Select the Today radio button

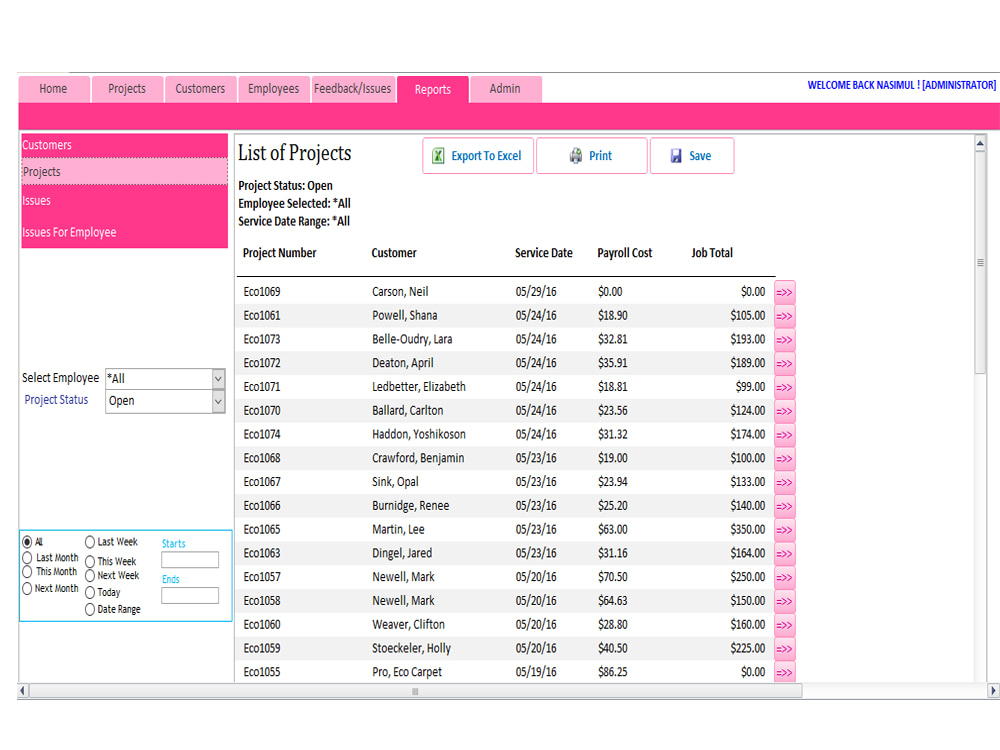pyautogui.click(x=90, y=592)
